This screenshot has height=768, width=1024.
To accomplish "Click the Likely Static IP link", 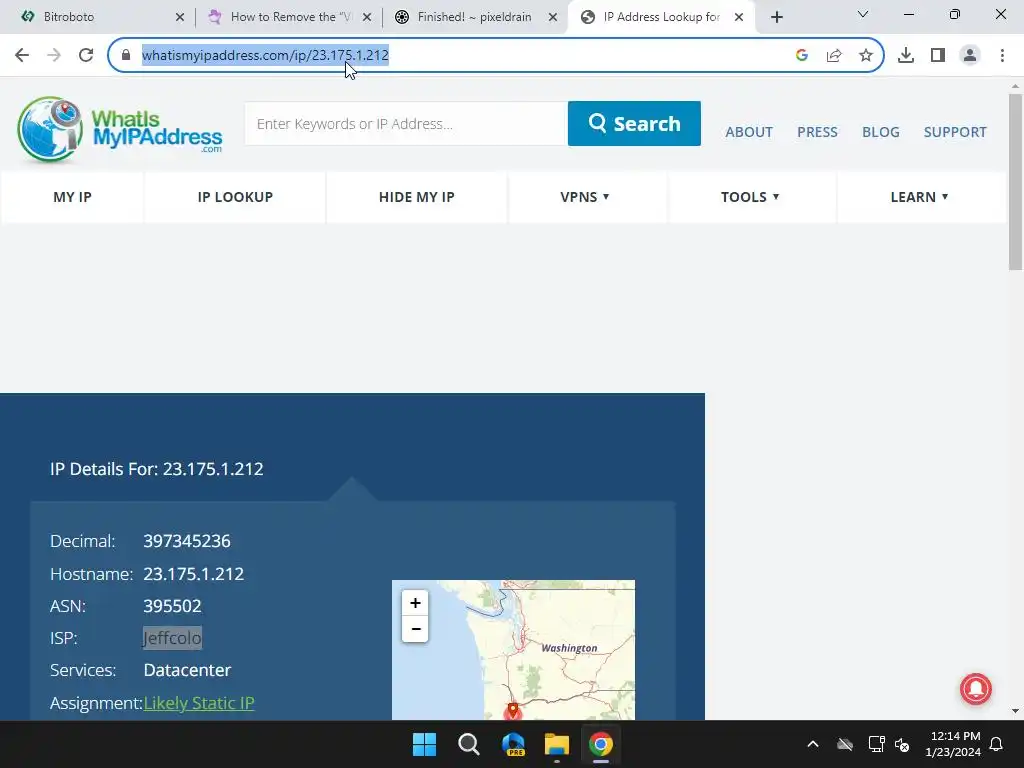I will coord(199,703).
